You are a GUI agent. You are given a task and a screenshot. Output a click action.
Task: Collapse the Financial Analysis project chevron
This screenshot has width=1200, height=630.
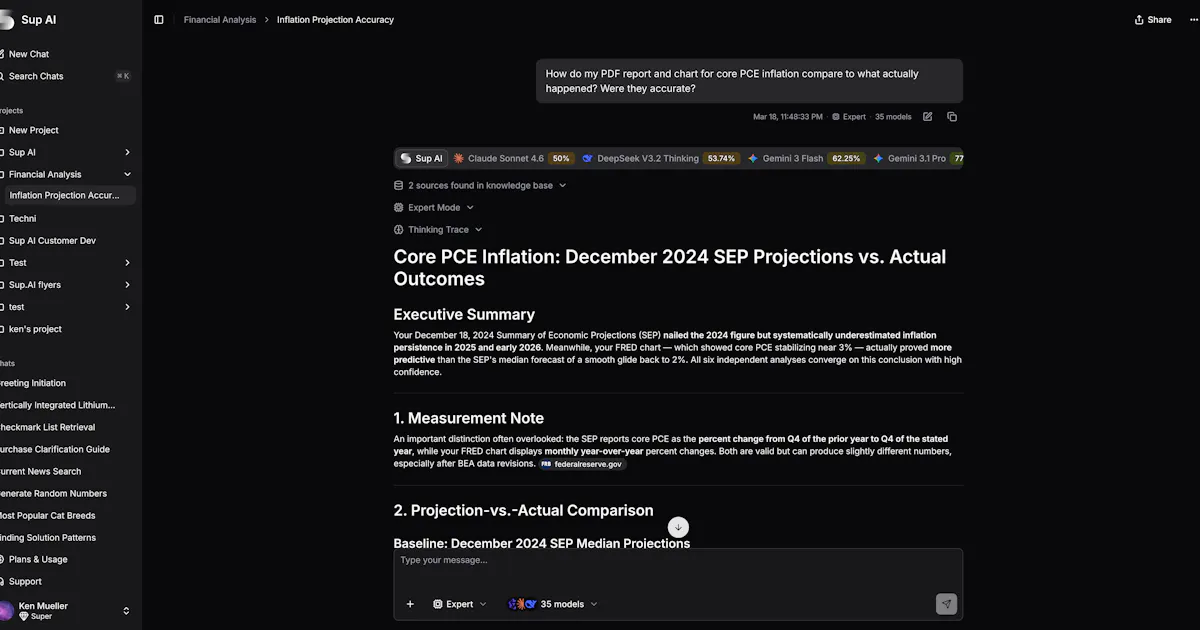click(x=127, y=174)
